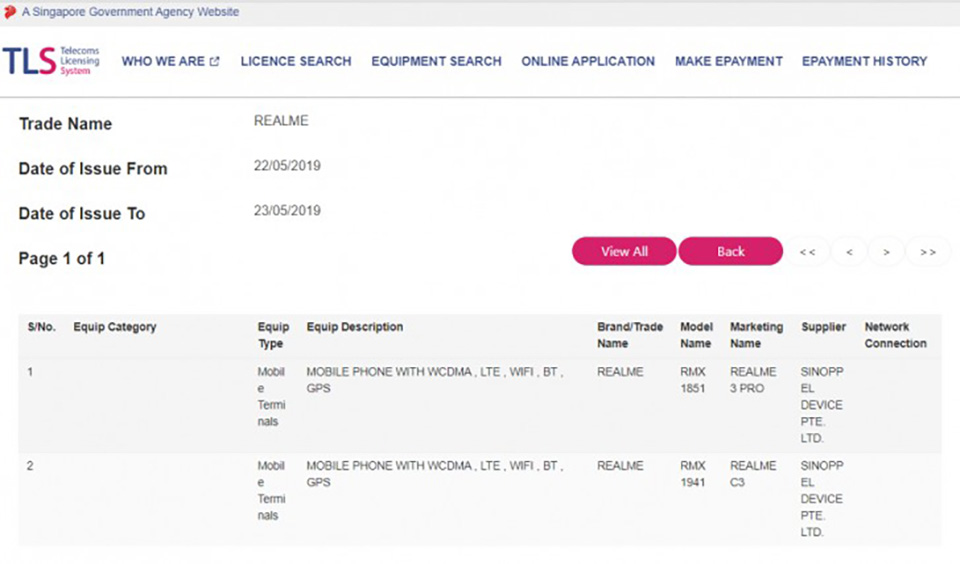
Task: Click the 'Date of Issue To' label
Action: point(81,214)
